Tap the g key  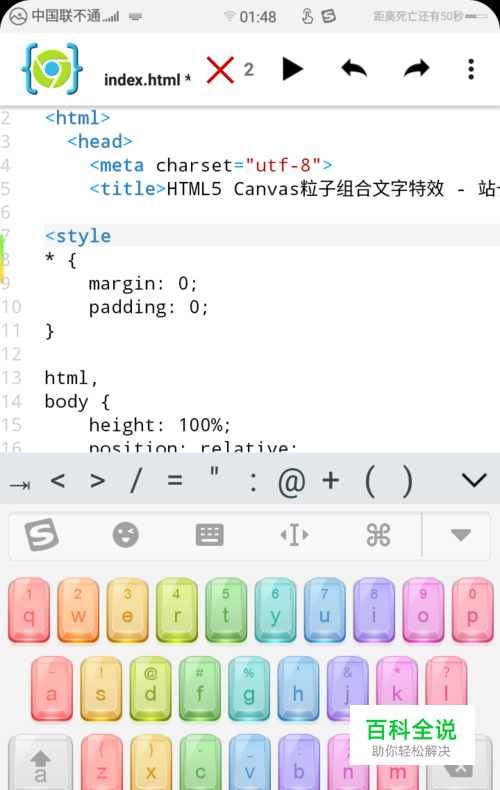coord(249,689)
